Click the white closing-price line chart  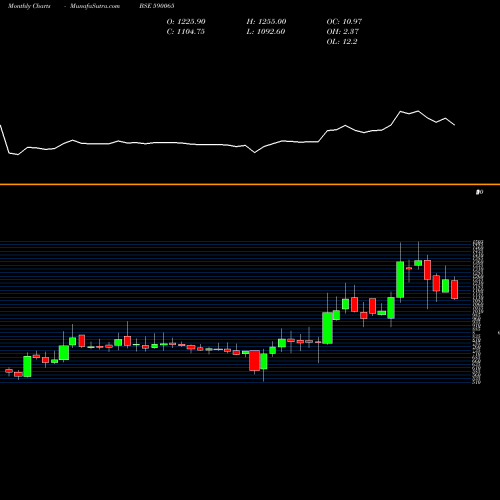227,133
